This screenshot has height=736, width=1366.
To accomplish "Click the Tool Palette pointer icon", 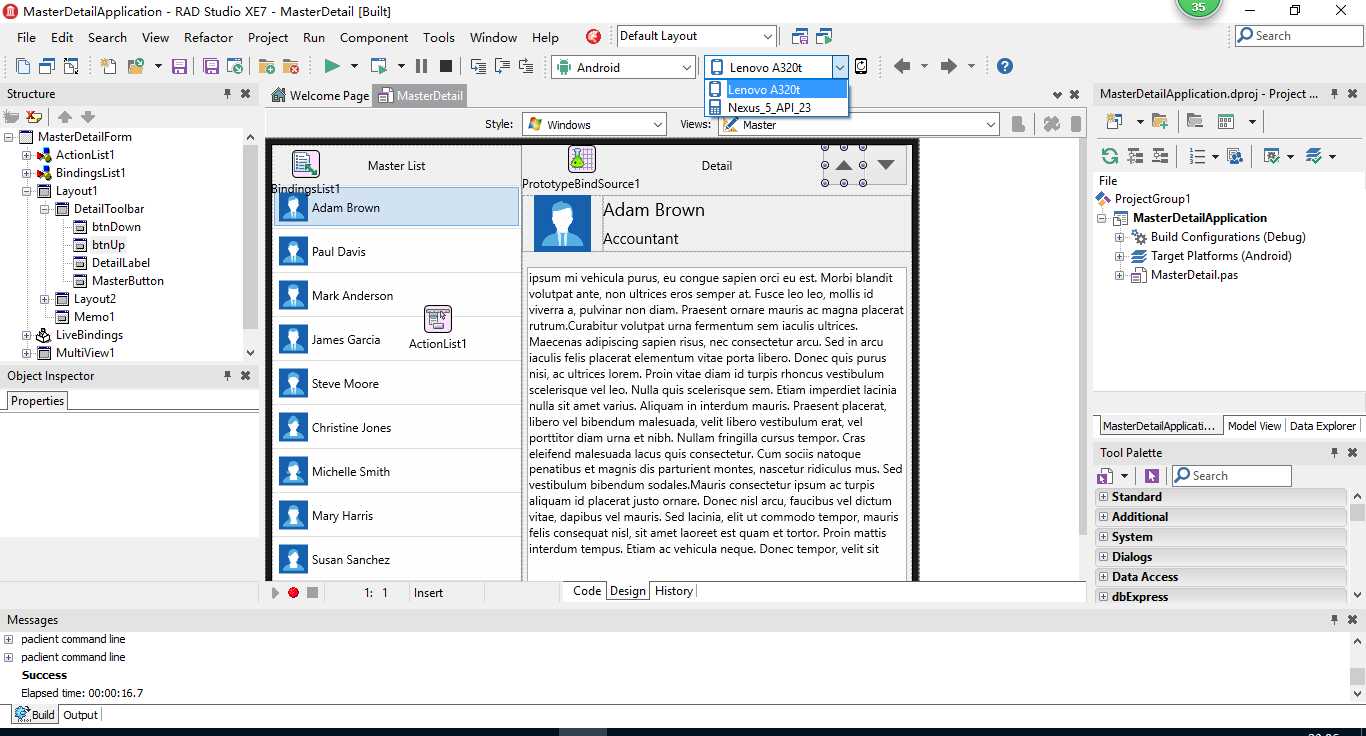I will [1152, 476].
